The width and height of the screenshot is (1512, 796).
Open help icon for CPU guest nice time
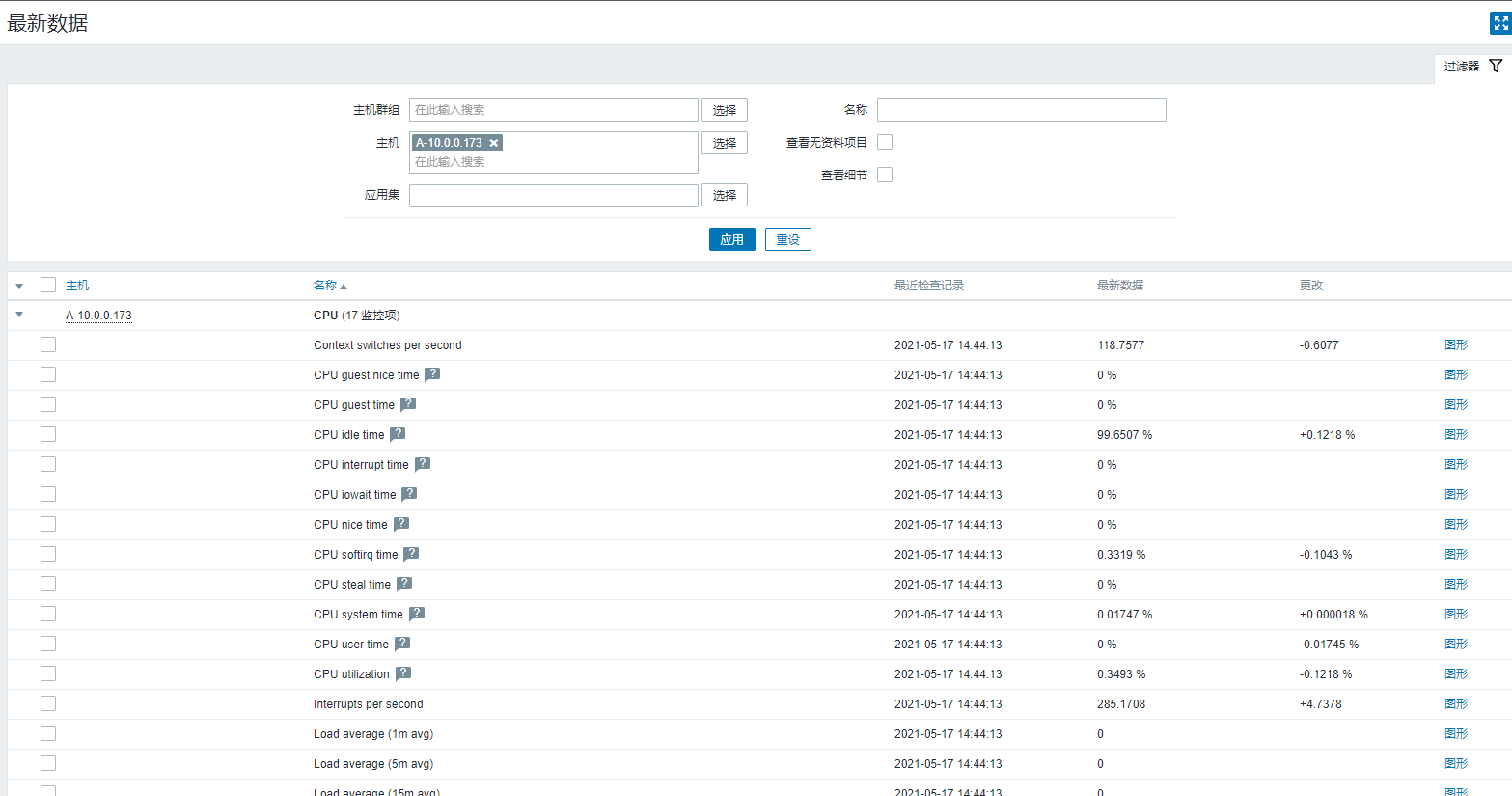click(x=432, y=374)
